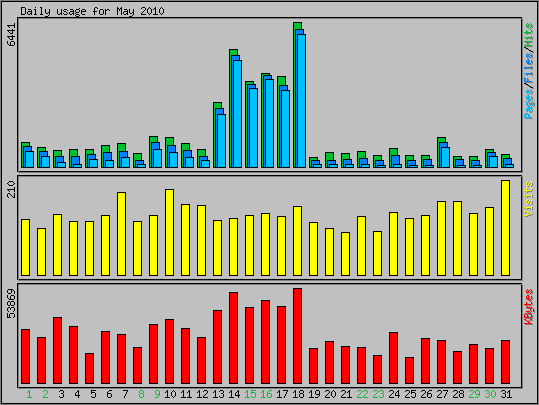This screenshot has width=539, height=405.
Task: Click day label 13 on the x-axis
Action: tap(218, 394)
